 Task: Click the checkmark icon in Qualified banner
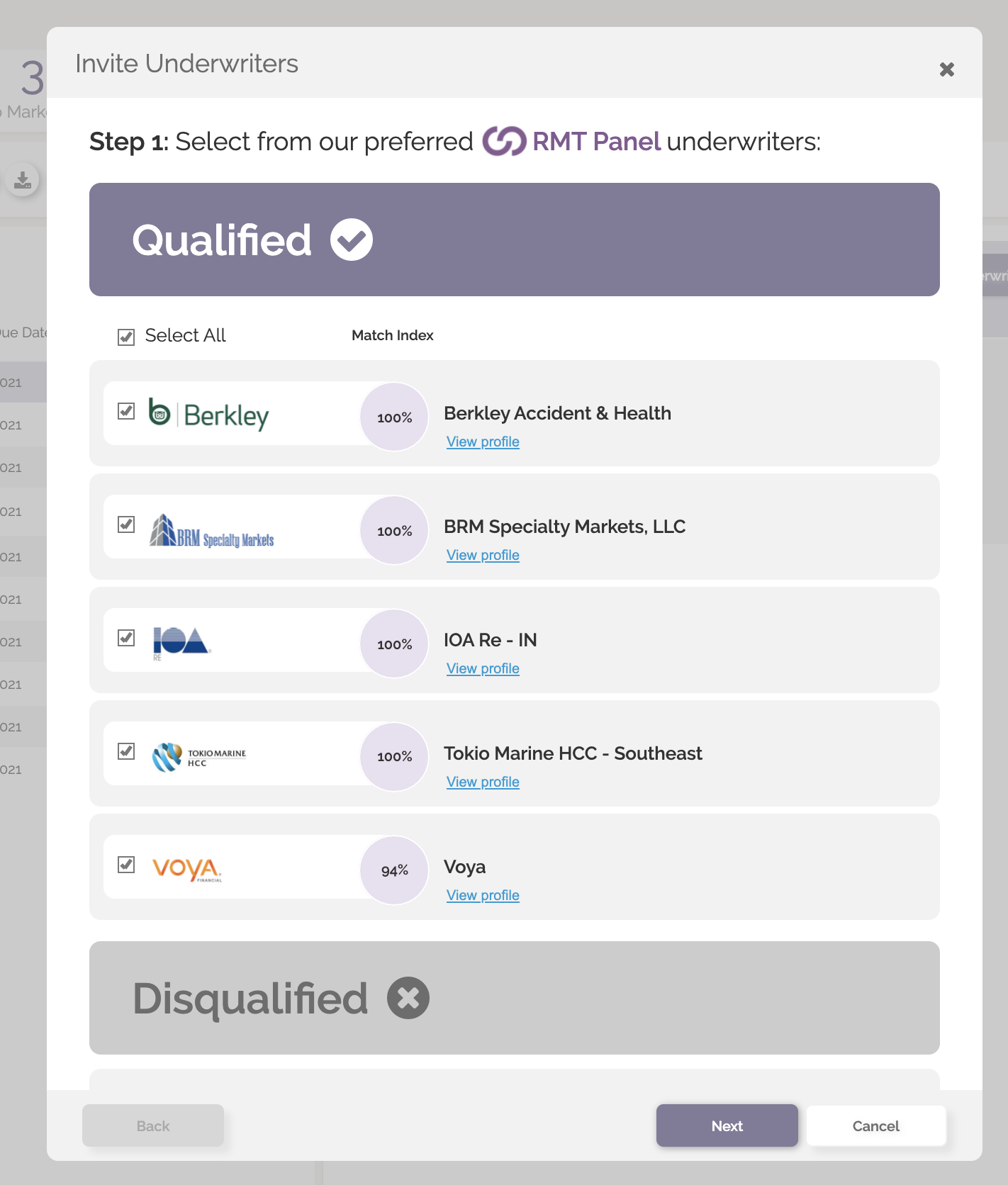(352, 239)
